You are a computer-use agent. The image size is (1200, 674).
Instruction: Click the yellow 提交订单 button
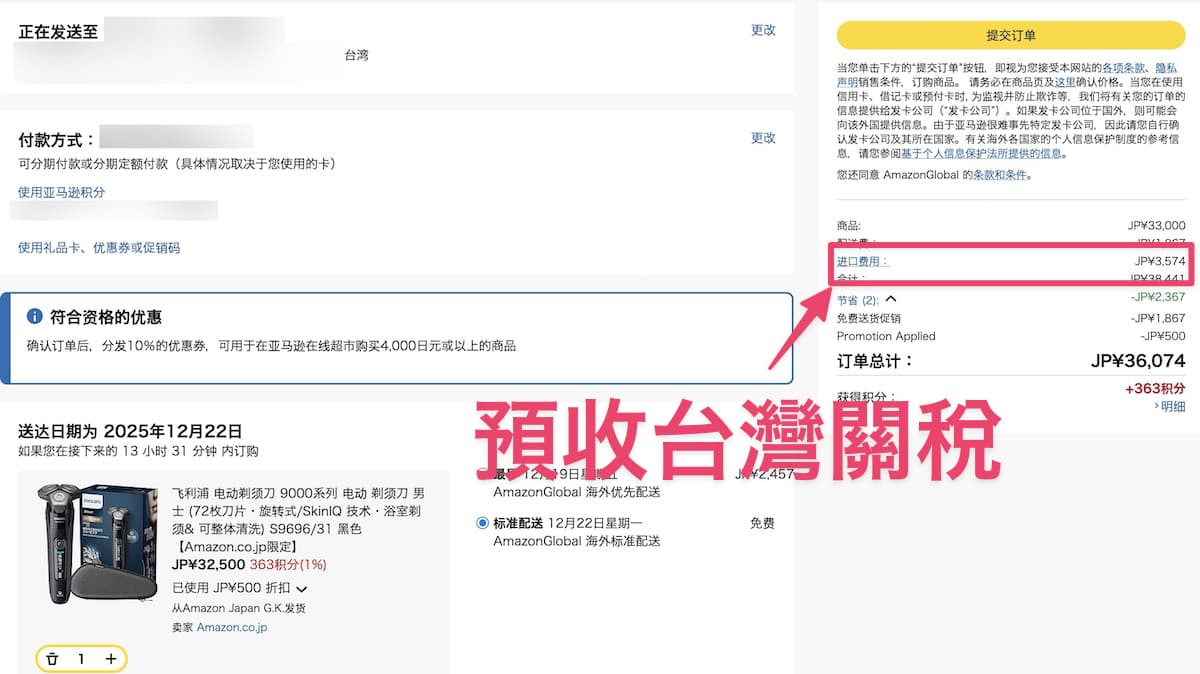click(1011, 35)
